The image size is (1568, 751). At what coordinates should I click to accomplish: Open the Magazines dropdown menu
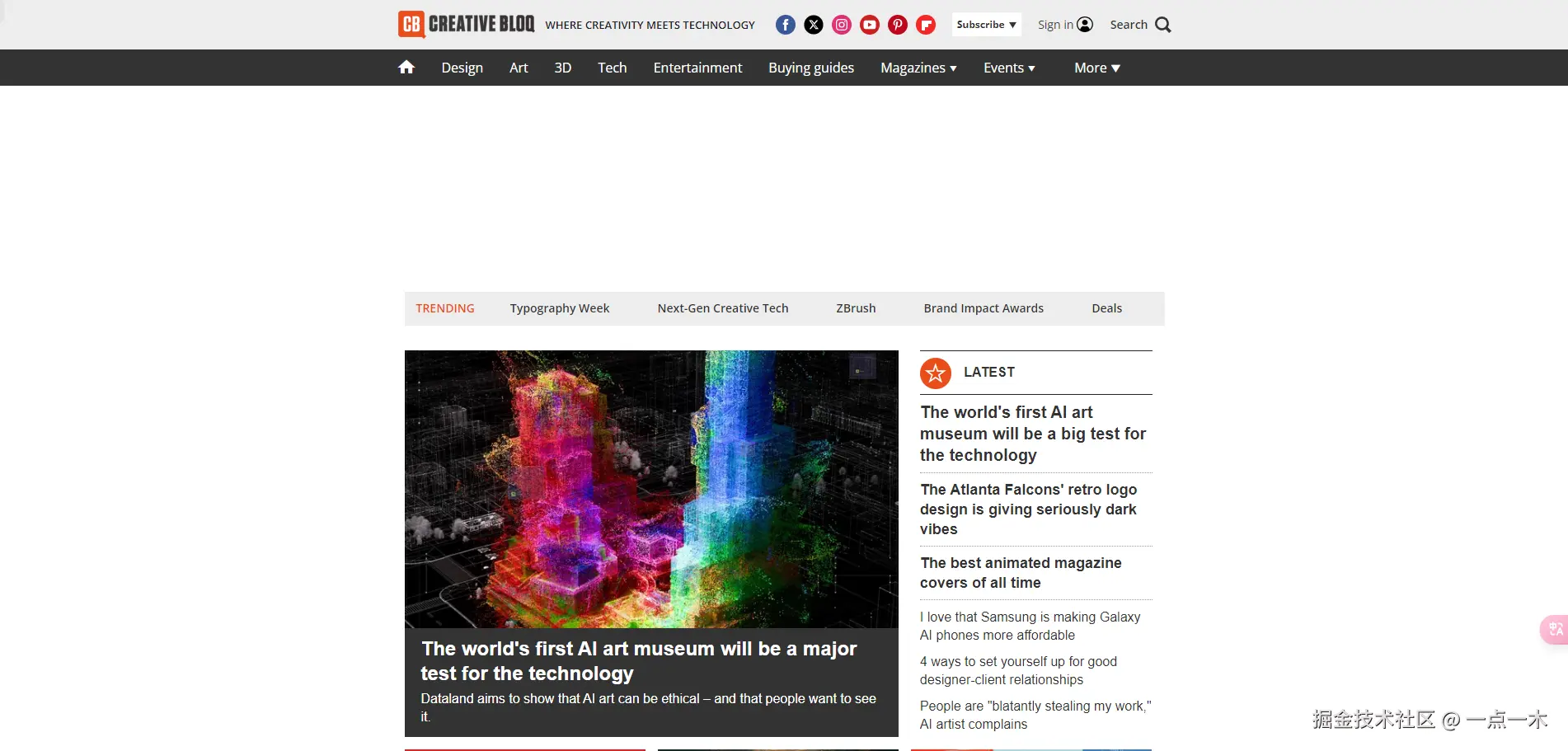click(x=917, y=68)
